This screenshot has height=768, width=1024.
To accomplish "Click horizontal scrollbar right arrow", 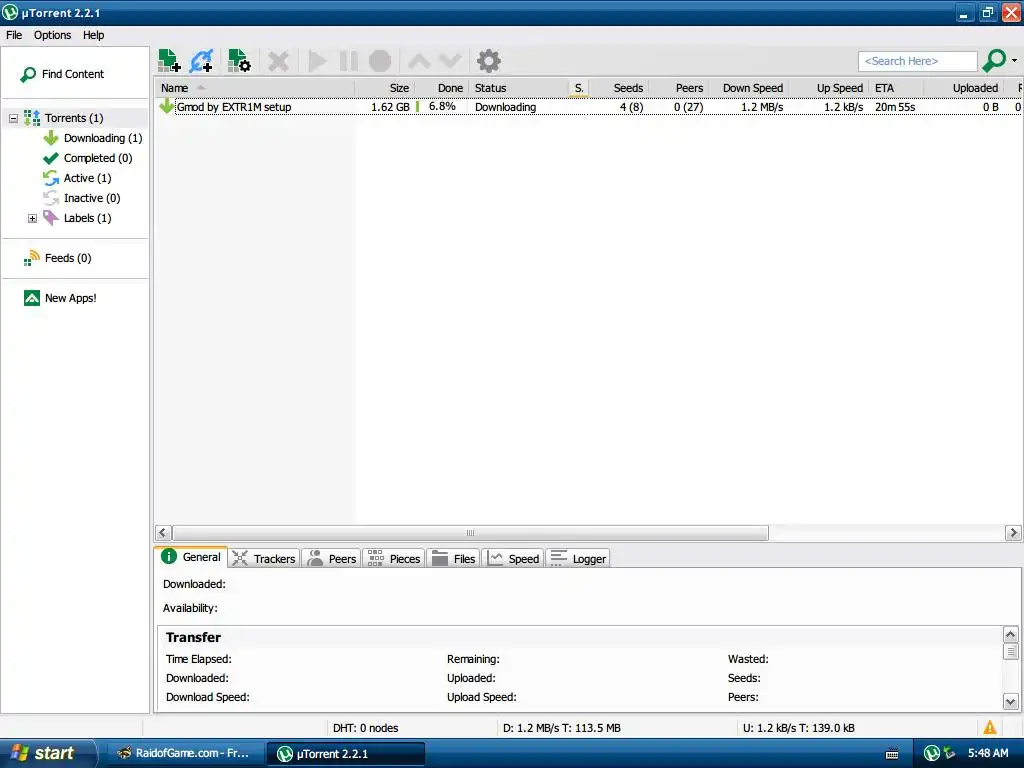I will pos(1013,533).
